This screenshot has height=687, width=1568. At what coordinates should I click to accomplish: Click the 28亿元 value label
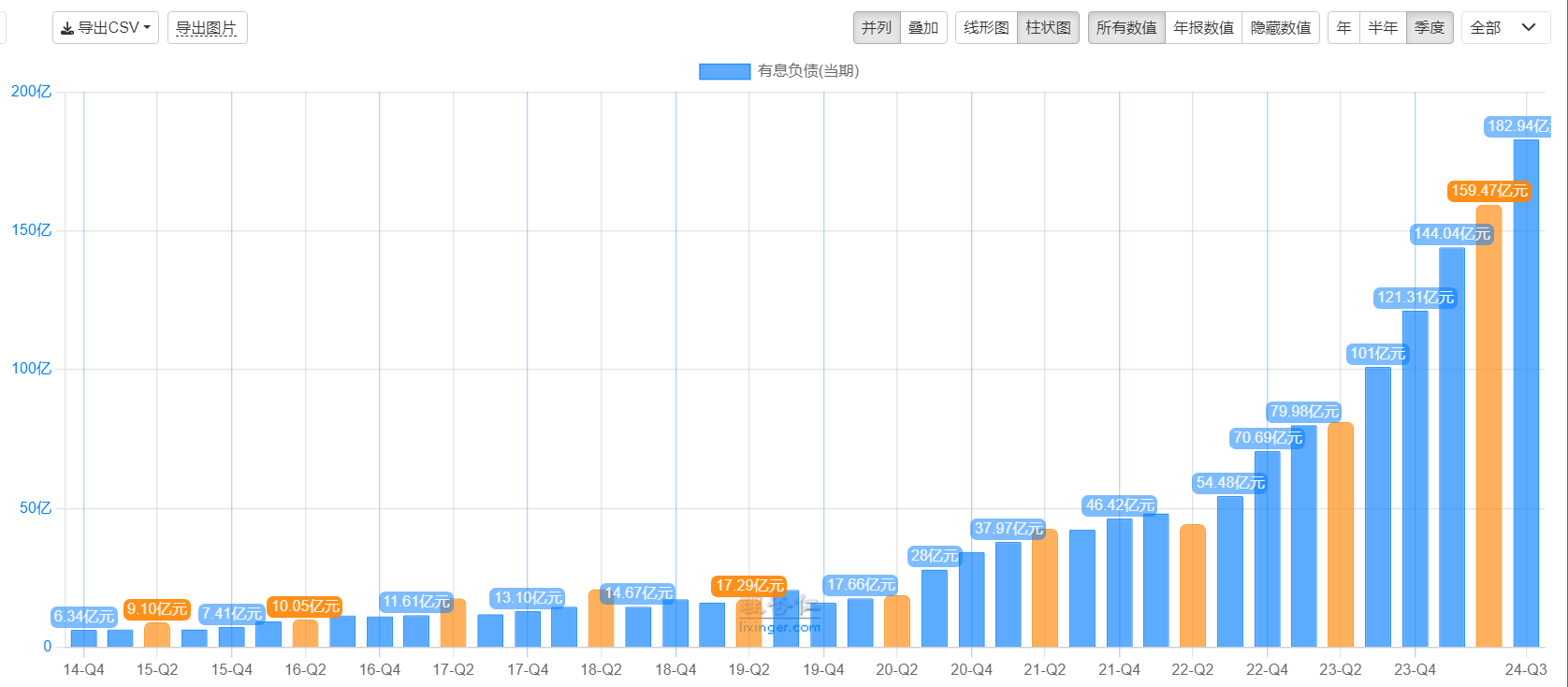click(935, 556)
